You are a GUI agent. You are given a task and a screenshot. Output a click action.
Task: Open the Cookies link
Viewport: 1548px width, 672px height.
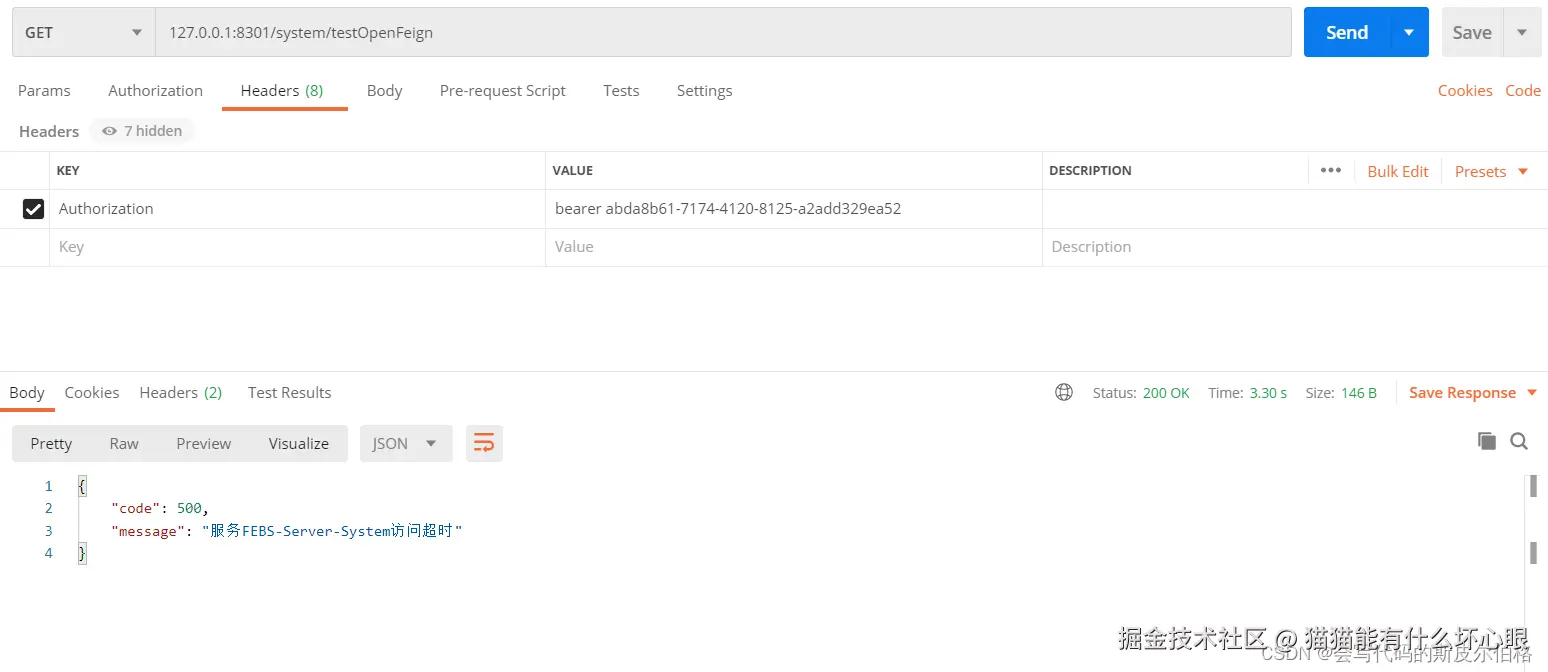point(1464,90)
